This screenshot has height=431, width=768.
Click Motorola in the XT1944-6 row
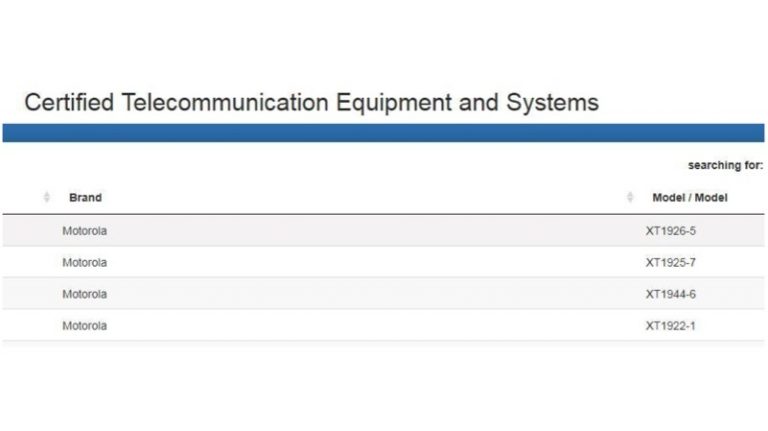click(84, 294)
